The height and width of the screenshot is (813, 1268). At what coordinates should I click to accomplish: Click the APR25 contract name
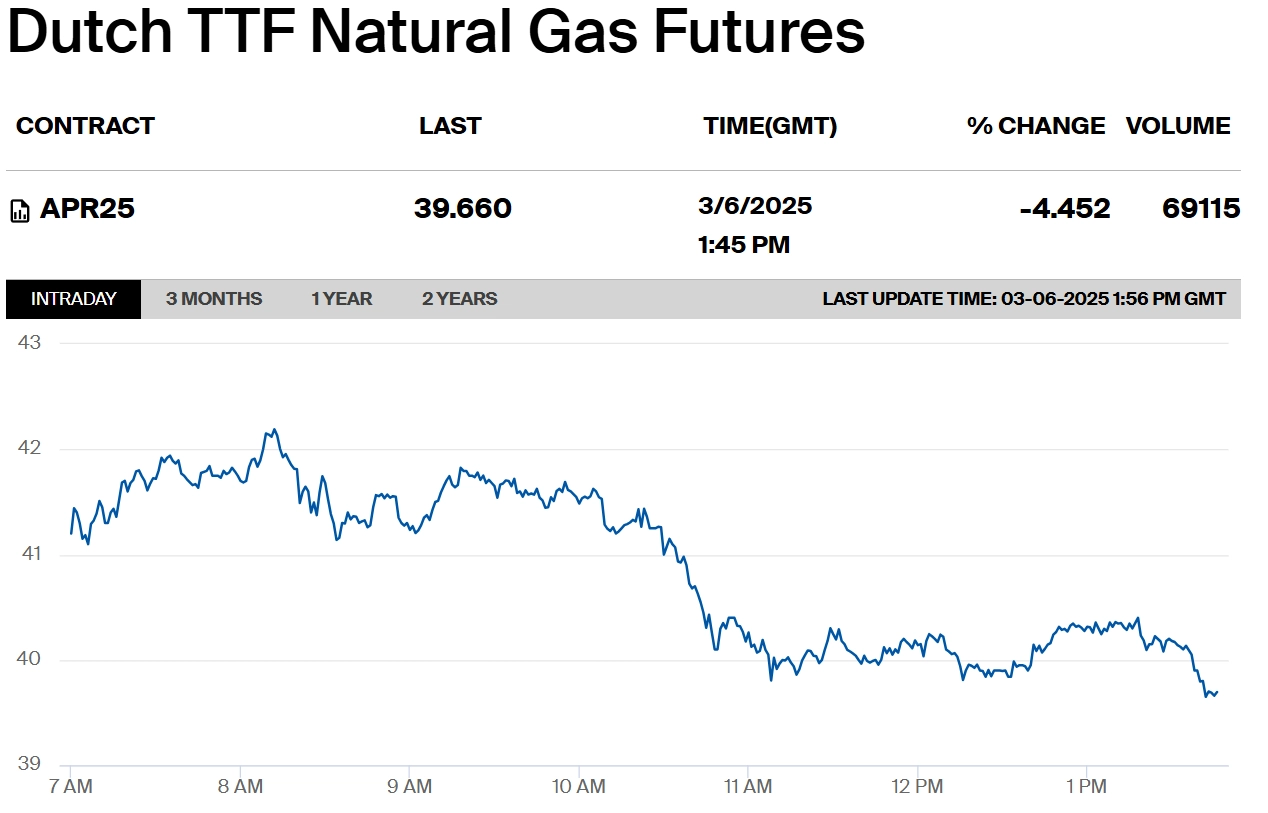tap(87, 209)
